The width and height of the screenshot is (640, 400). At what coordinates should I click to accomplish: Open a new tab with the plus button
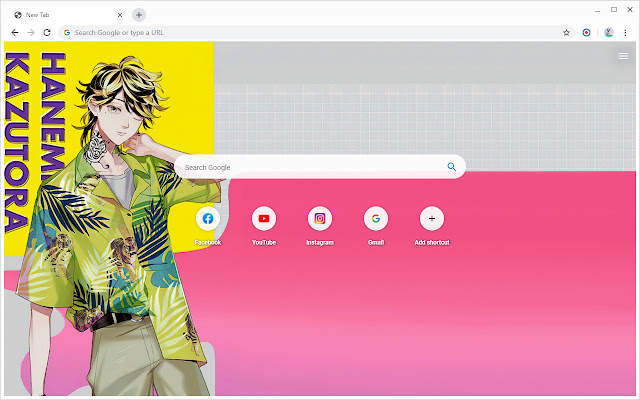[x=139, y=15]
